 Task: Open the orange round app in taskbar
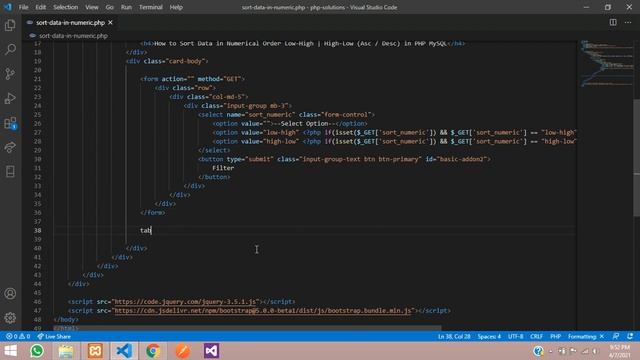click(x=182, y=351)
